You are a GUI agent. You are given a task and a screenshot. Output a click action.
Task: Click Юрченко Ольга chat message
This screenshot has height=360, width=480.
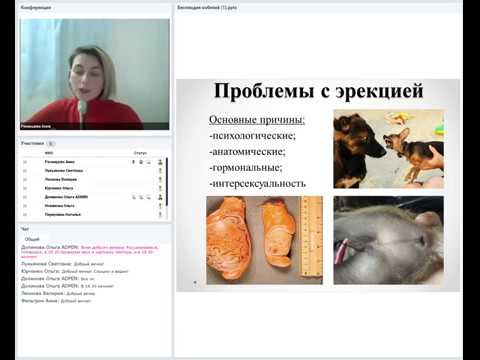pos(74,271)
